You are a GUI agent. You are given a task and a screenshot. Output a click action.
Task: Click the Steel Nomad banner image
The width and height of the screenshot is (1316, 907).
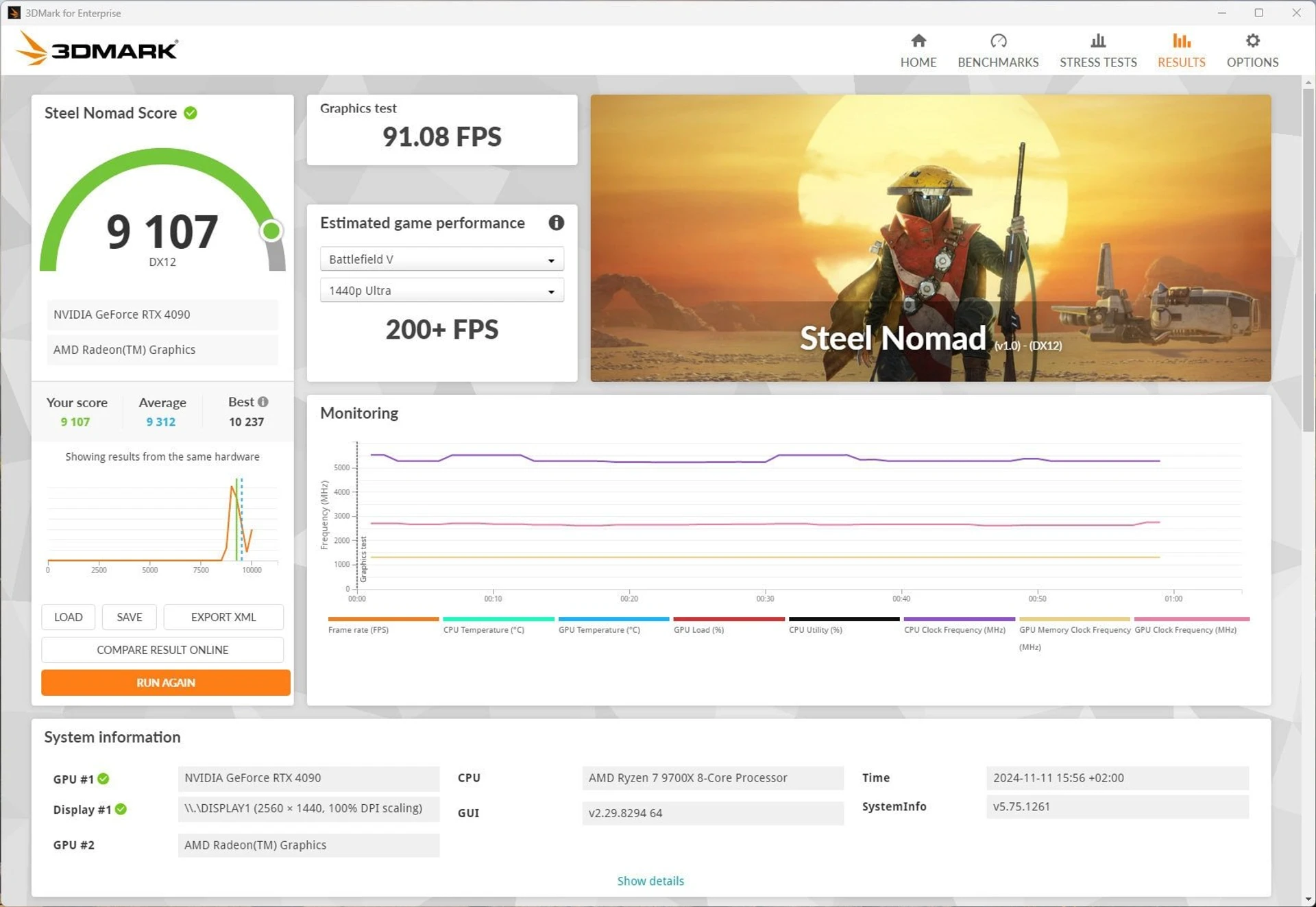(x=930, y=238)
